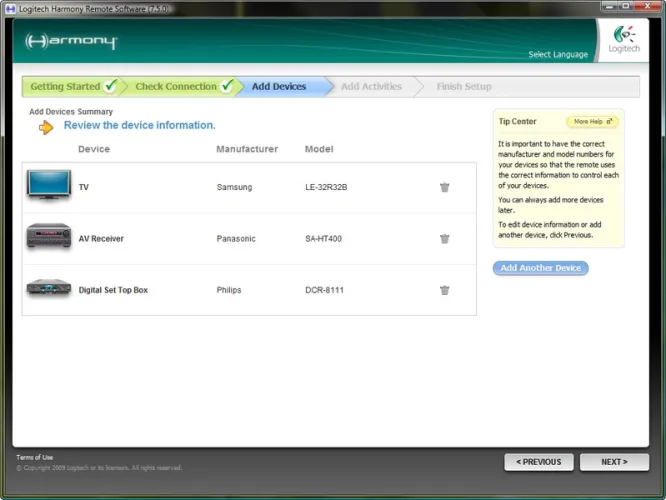The image size is (666, 500).
Task: Open the Add Activities step
Action: coord(371,87)
